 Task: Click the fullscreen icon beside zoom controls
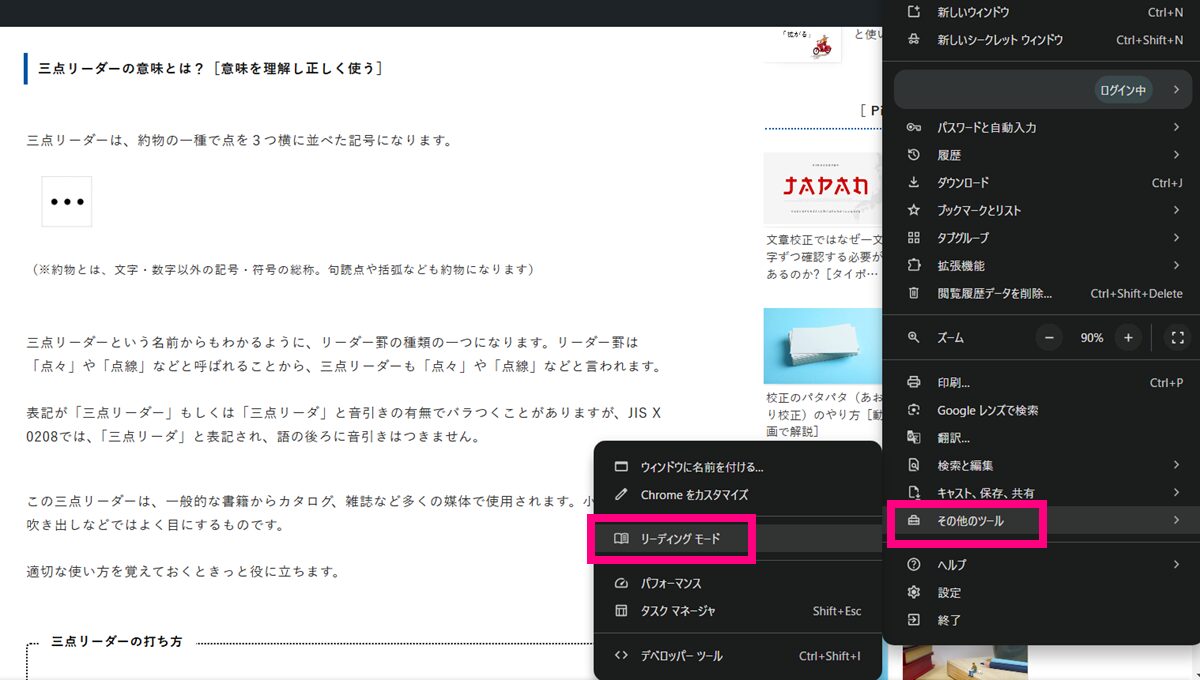(x=1177, y=338)
